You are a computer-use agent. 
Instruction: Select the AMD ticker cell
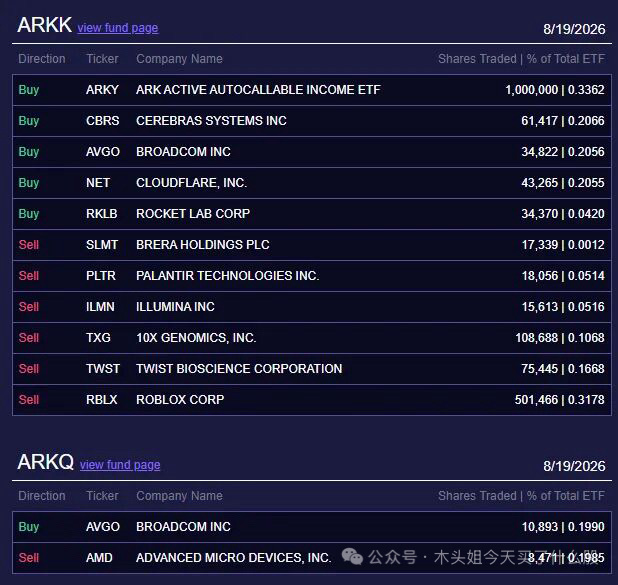(x=99, y=558)
